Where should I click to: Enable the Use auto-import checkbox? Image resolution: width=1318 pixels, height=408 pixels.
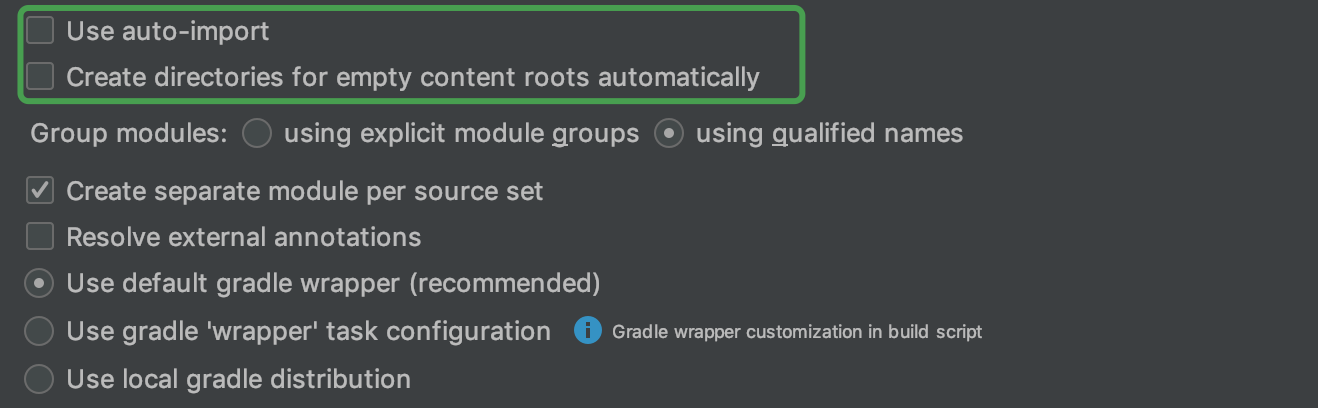tap(40, 31)
